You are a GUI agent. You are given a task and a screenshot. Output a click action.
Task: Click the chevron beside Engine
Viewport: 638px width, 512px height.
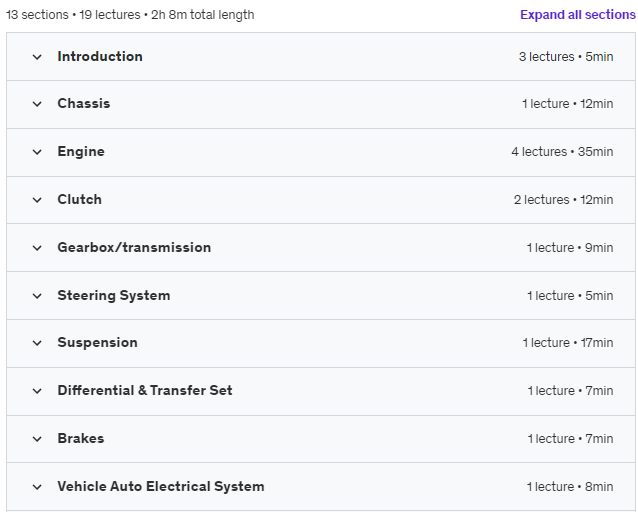[37, 152]
